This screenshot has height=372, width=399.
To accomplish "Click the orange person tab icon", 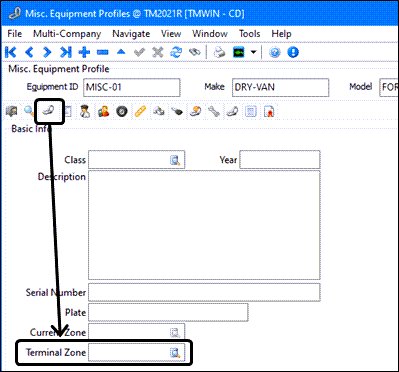I will tap(103, 111).
